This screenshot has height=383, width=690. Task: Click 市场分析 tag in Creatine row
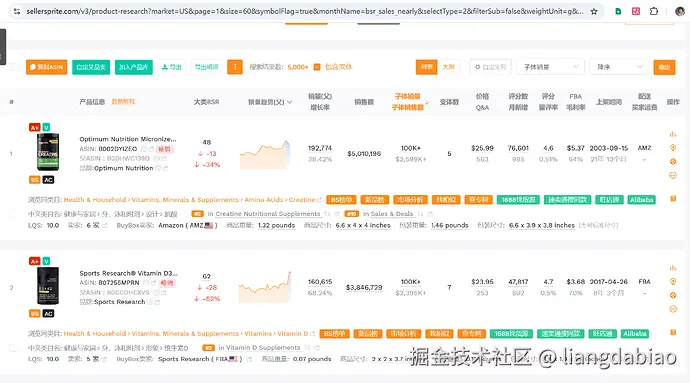coord(410,199)
